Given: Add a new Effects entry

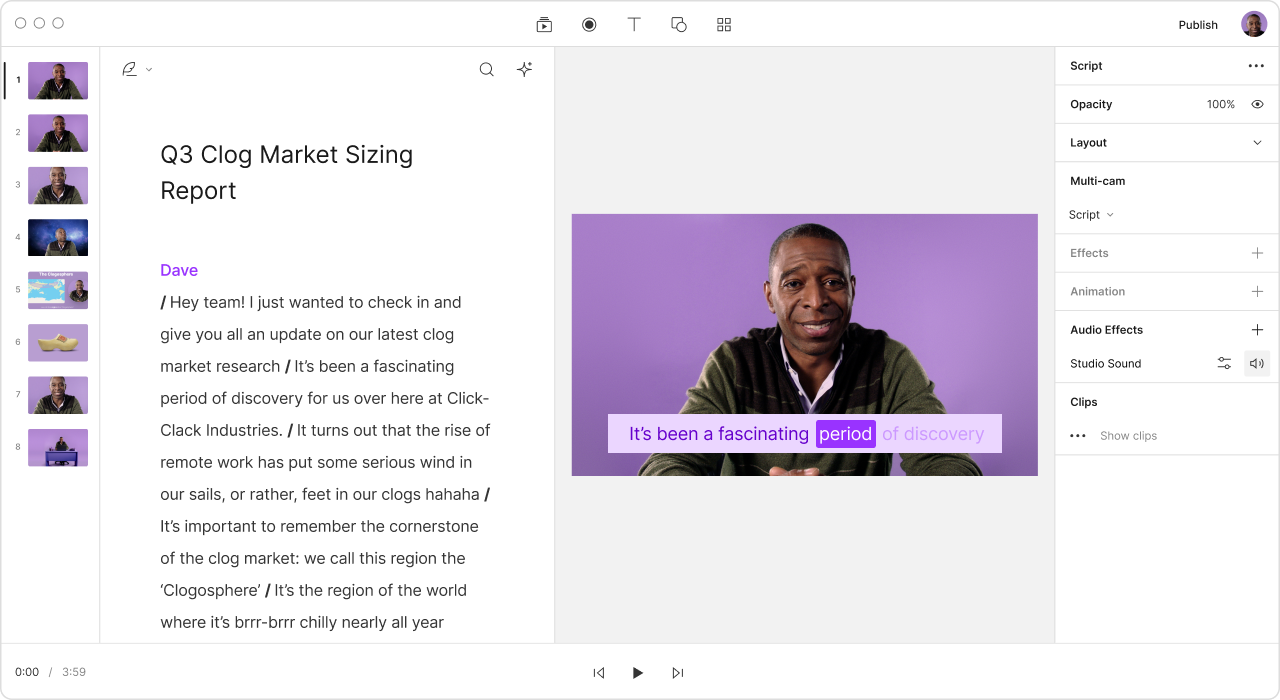Looking at the screenshot, I should 1257,253.
